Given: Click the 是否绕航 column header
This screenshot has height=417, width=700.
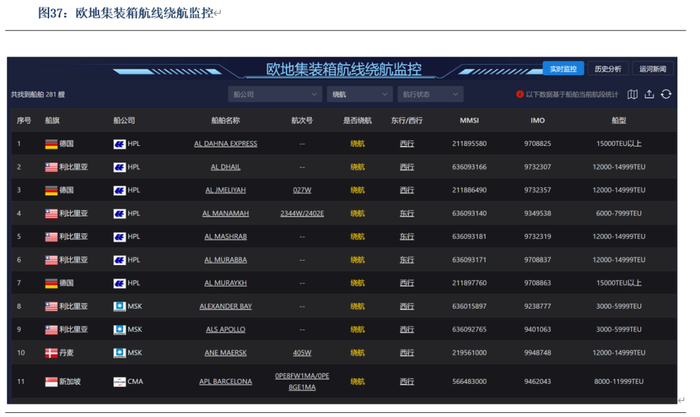Looking at the screenshot, I should point(357,121).
